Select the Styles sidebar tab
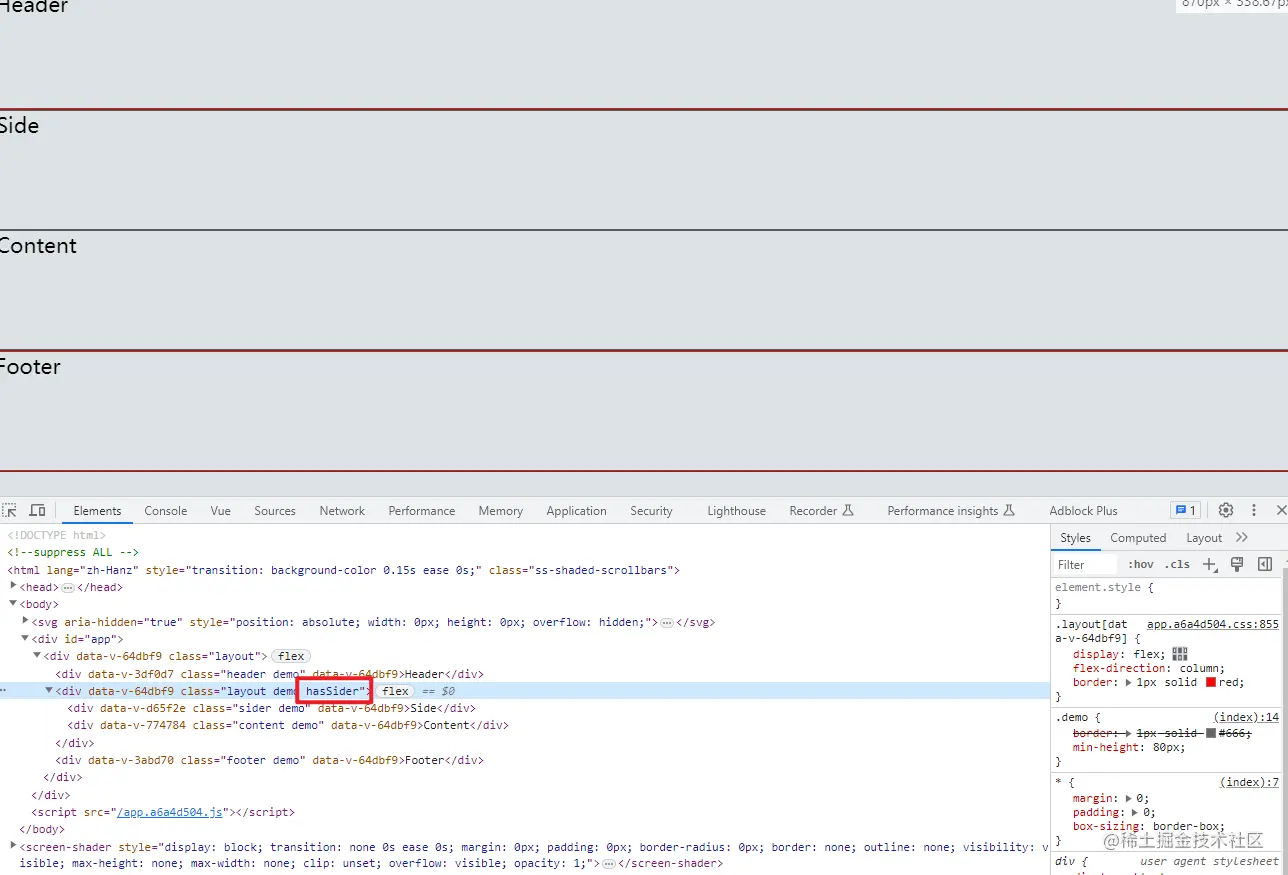The width and height of the screenshot is (1288, 875). (1076, 537)
